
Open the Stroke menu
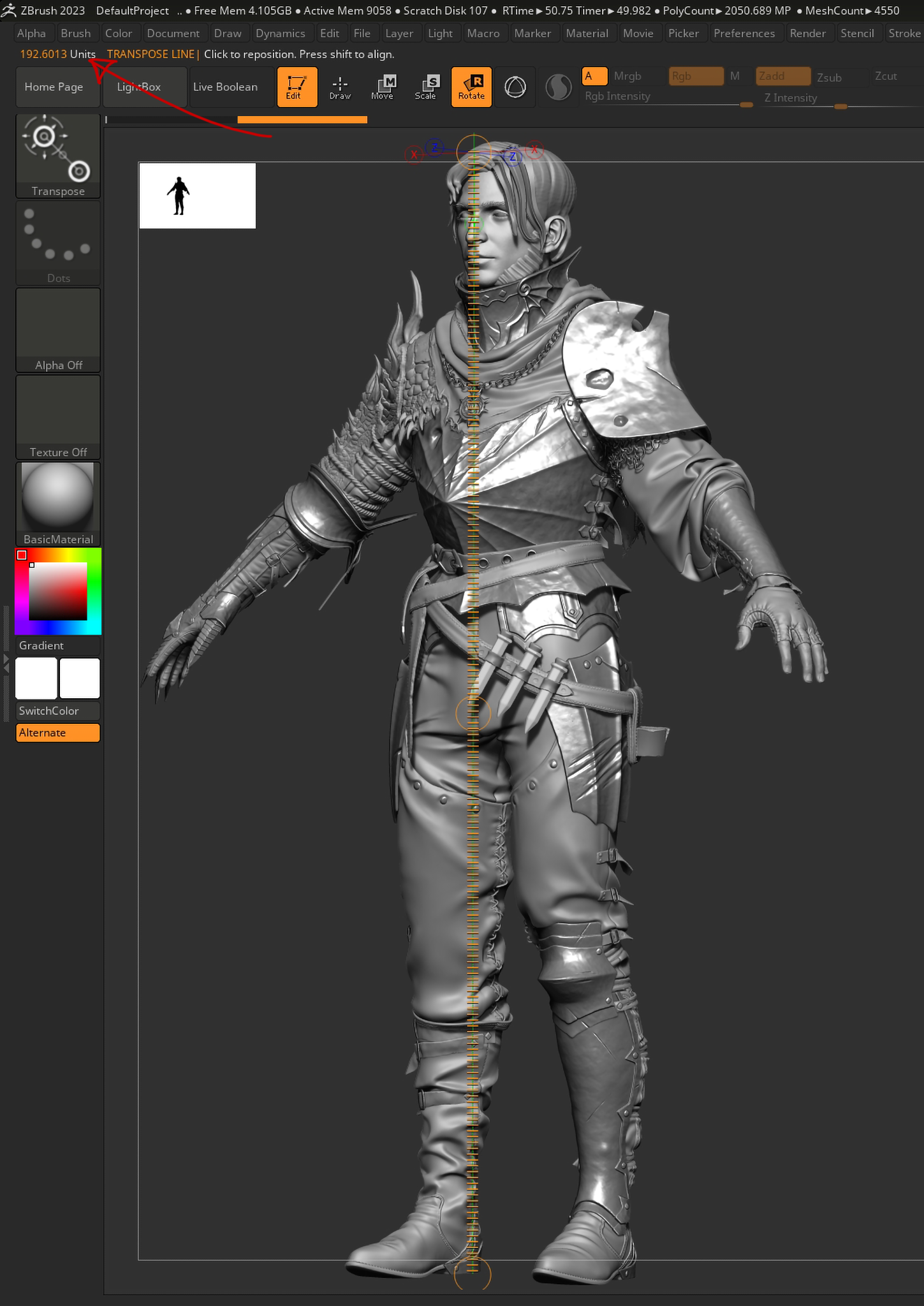(904, 33)
